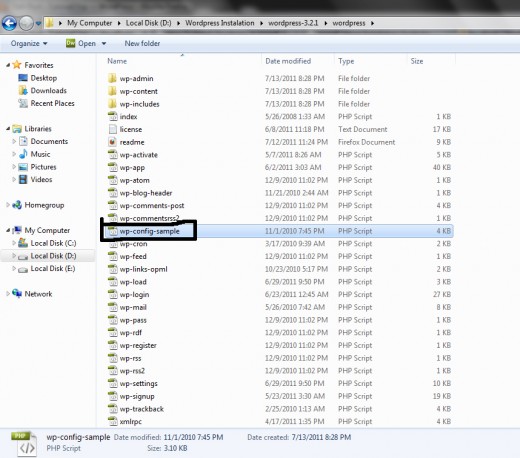
Task: Open the dropdown arrow next to Open
Action: point(104,44)
